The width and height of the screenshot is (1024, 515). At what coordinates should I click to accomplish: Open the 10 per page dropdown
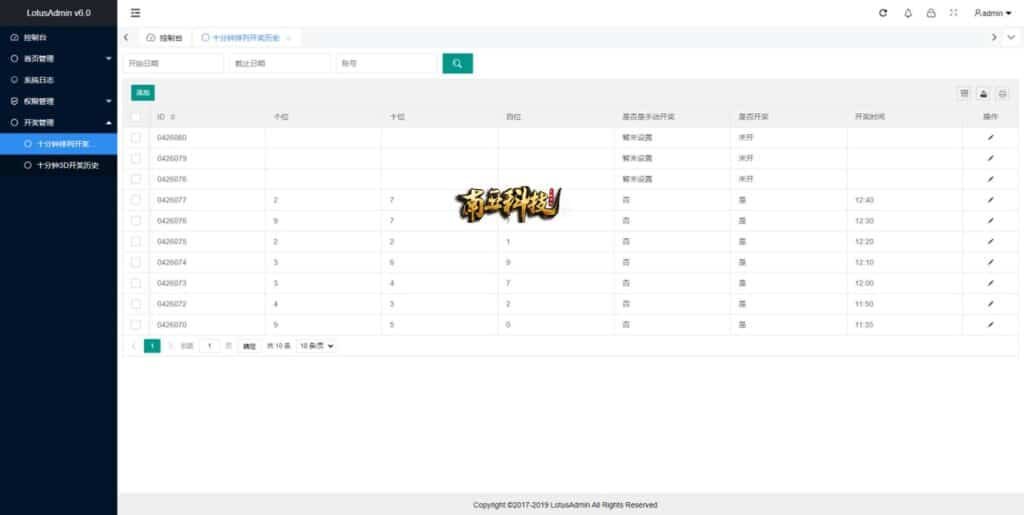pos(316,345)
